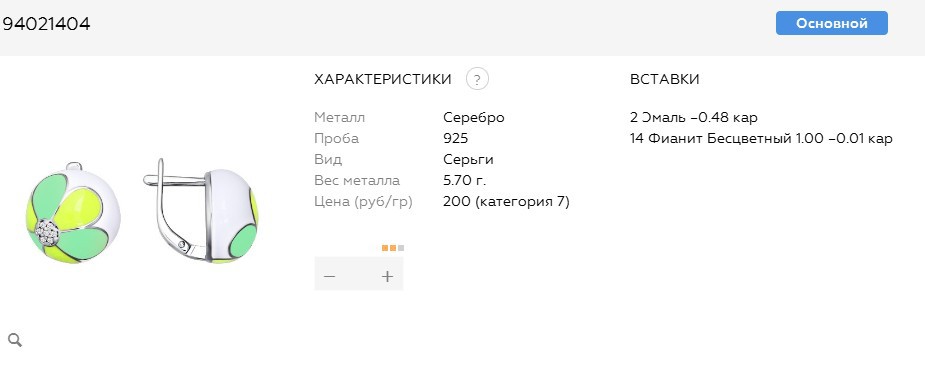Click the ХАРАКТЕРИСТИКИ section heading
This screenshot has width=925, height=365.
point(383,79)
